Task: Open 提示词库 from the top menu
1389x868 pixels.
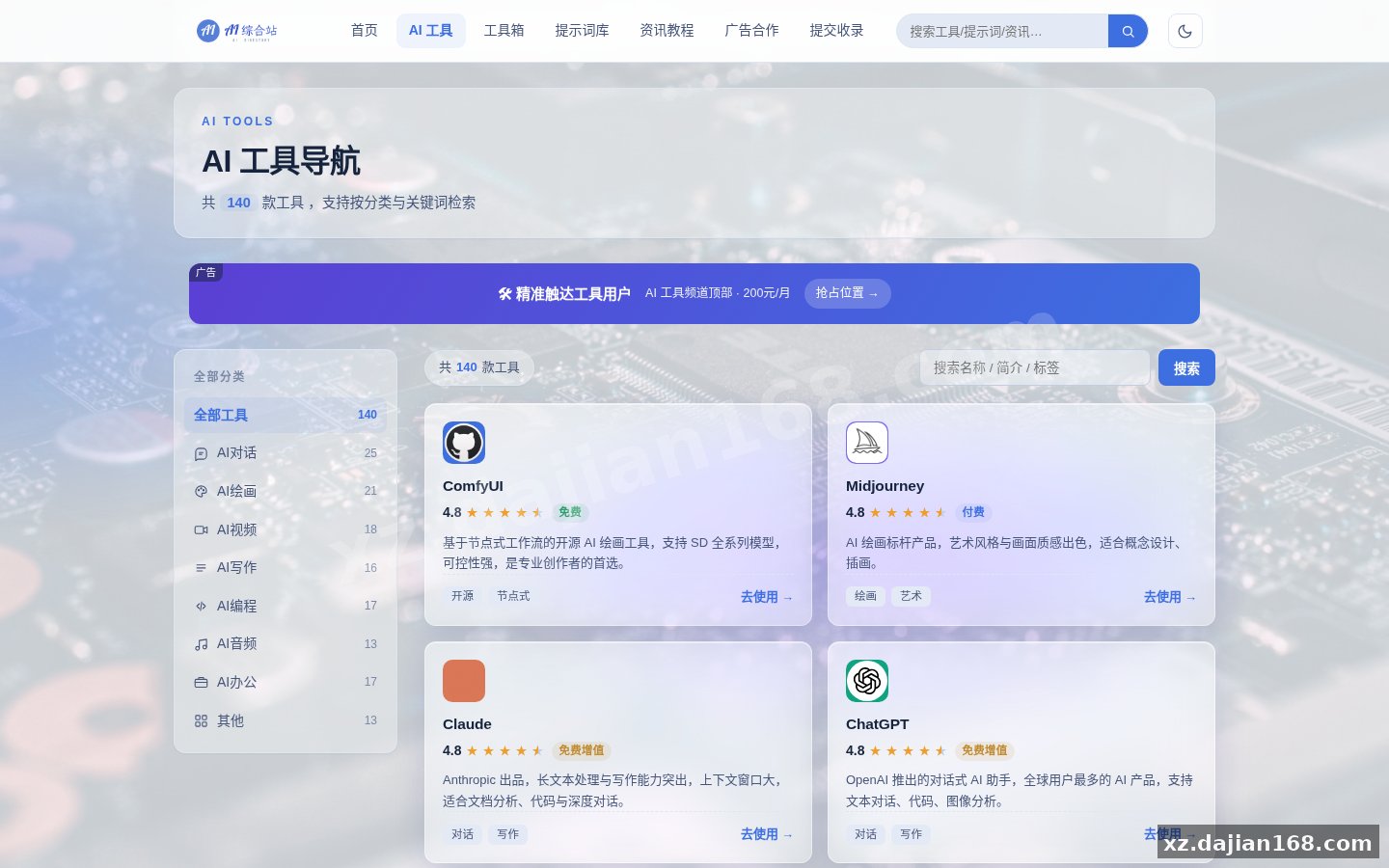Action: pos(582,31)
